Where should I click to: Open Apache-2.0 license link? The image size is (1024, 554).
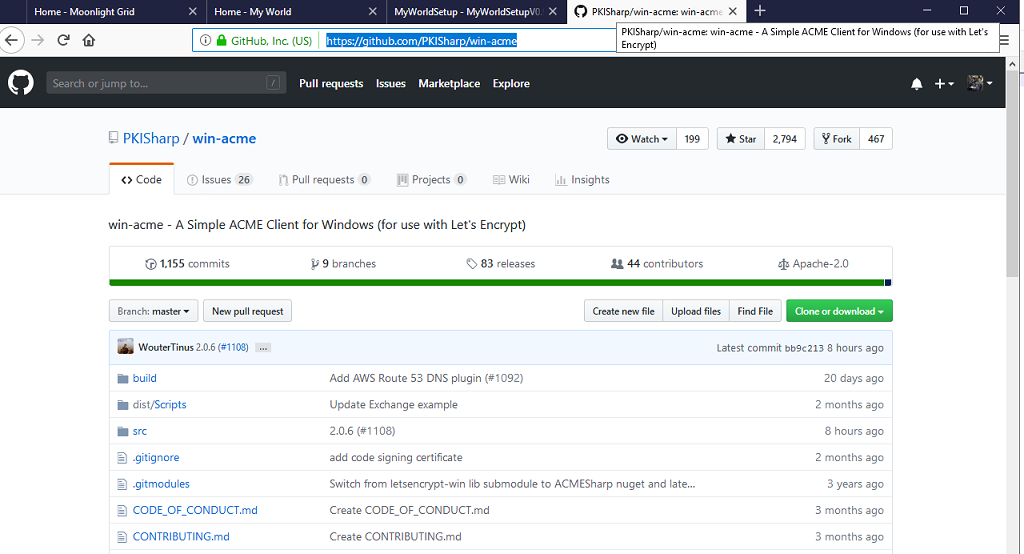coord(813,264)
